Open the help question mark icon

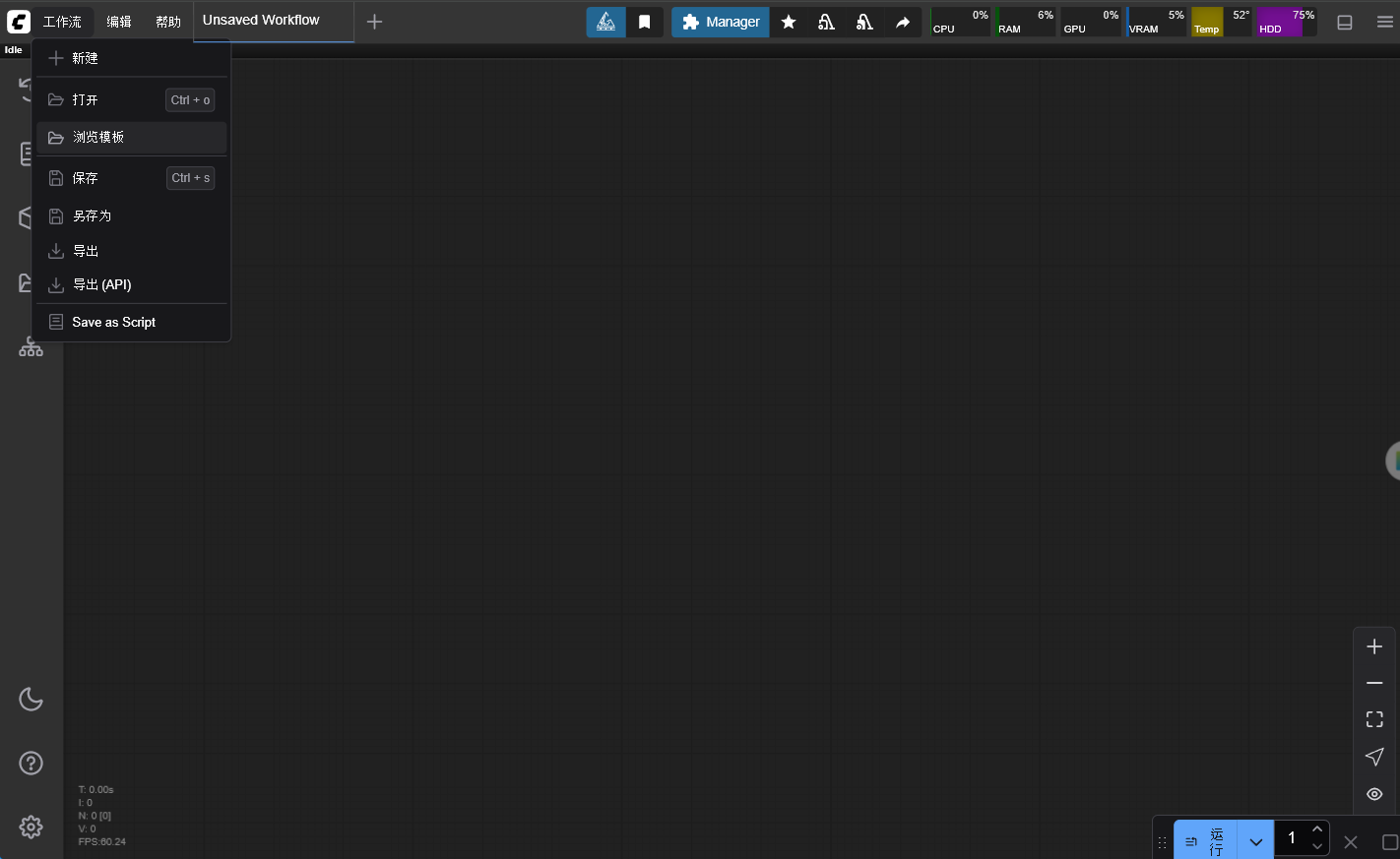click(x=31, y=763)
